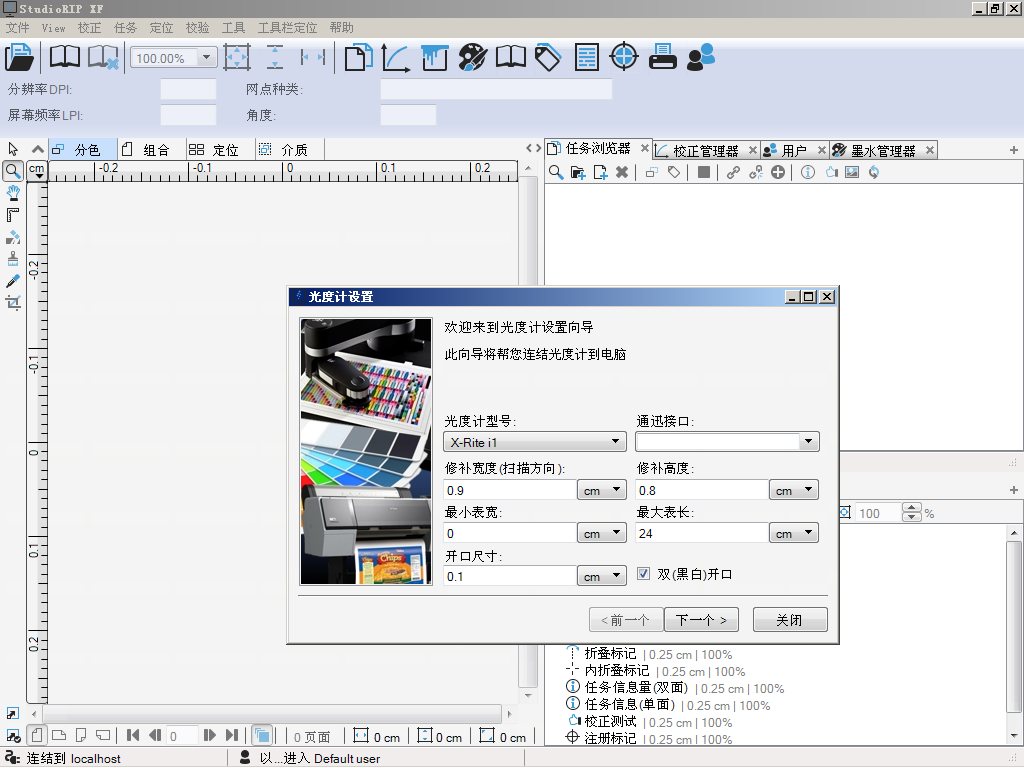Click the fit width icon
This screenshot has height=768, width=1024.
point(313,57)
